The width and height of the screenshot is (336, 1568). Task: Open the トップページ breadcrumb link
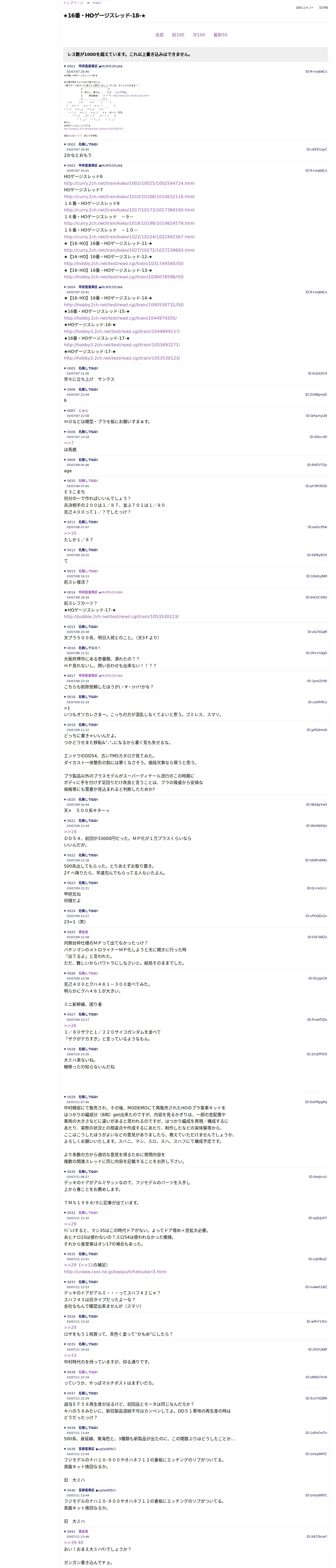(x=73, y=3)
